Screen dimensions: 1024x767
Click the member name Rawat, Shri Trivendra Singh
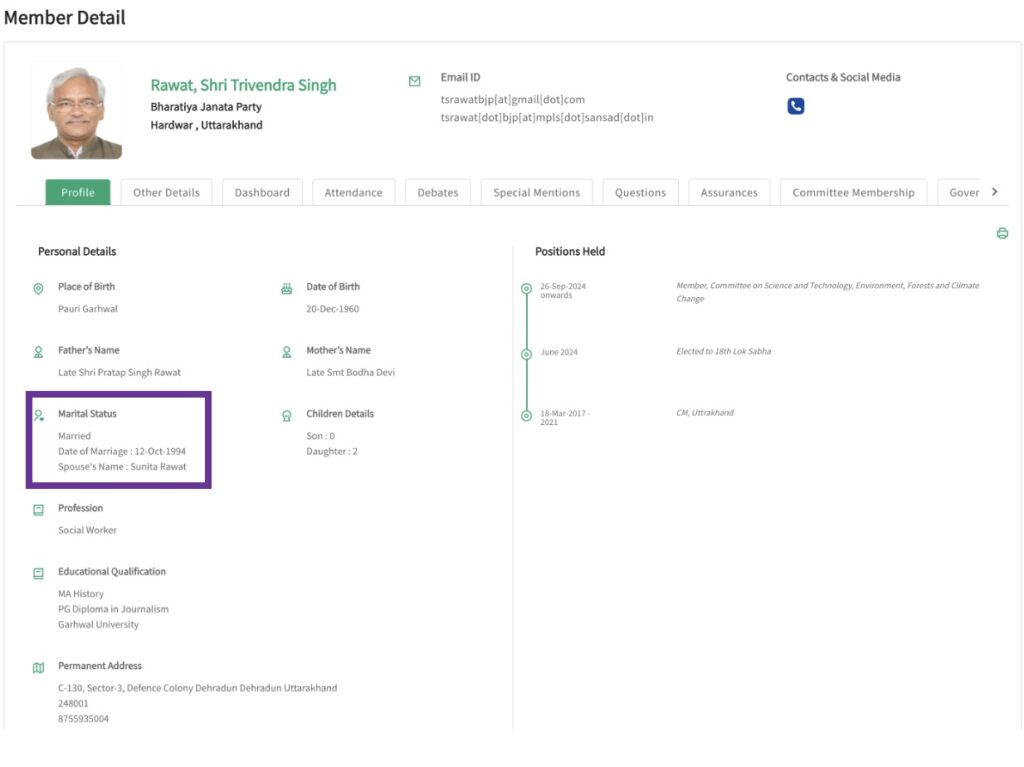pos(243,85)
